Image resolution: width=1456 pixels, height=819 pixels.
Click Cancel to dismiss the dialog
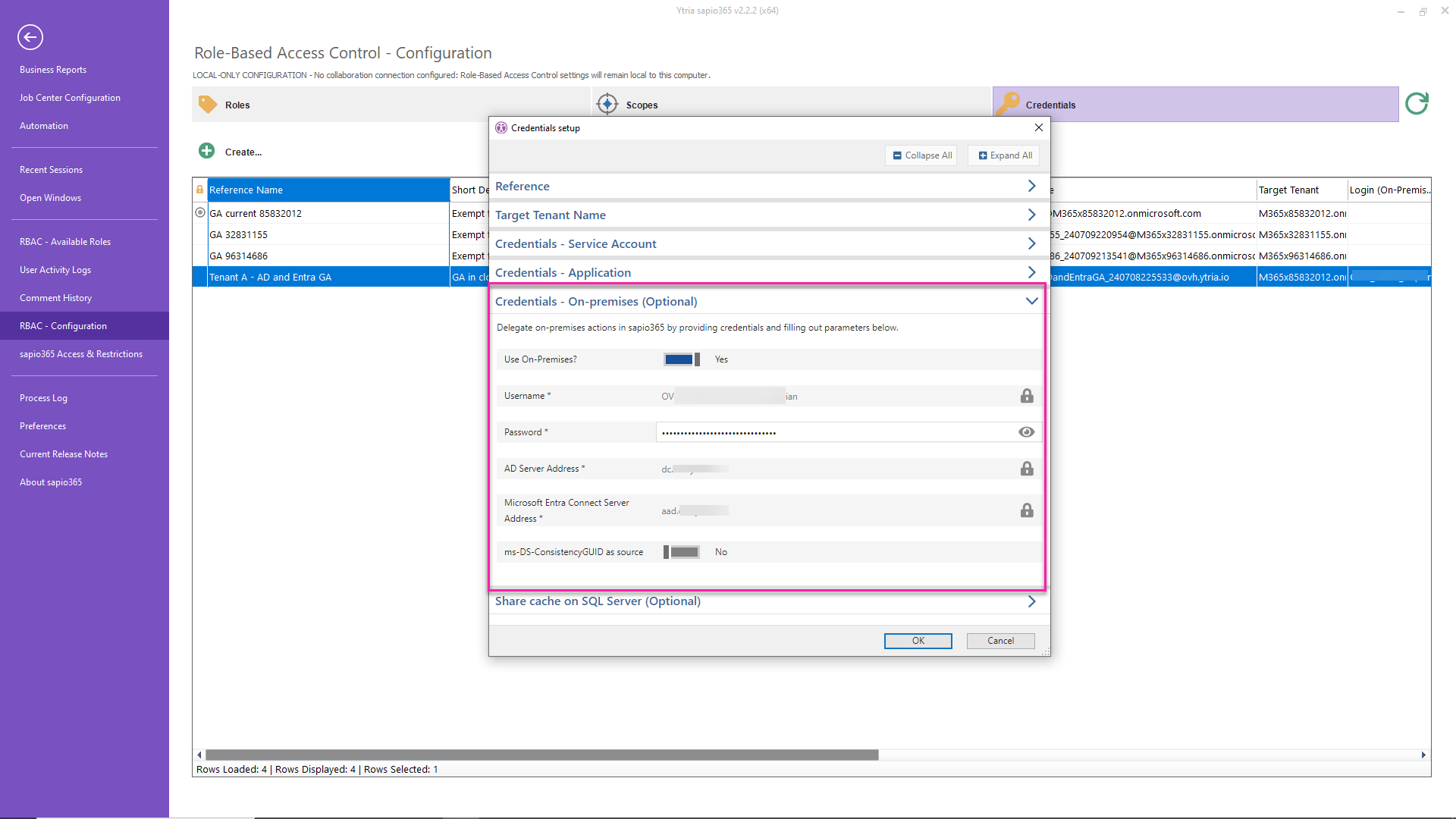pos(1000,640)
